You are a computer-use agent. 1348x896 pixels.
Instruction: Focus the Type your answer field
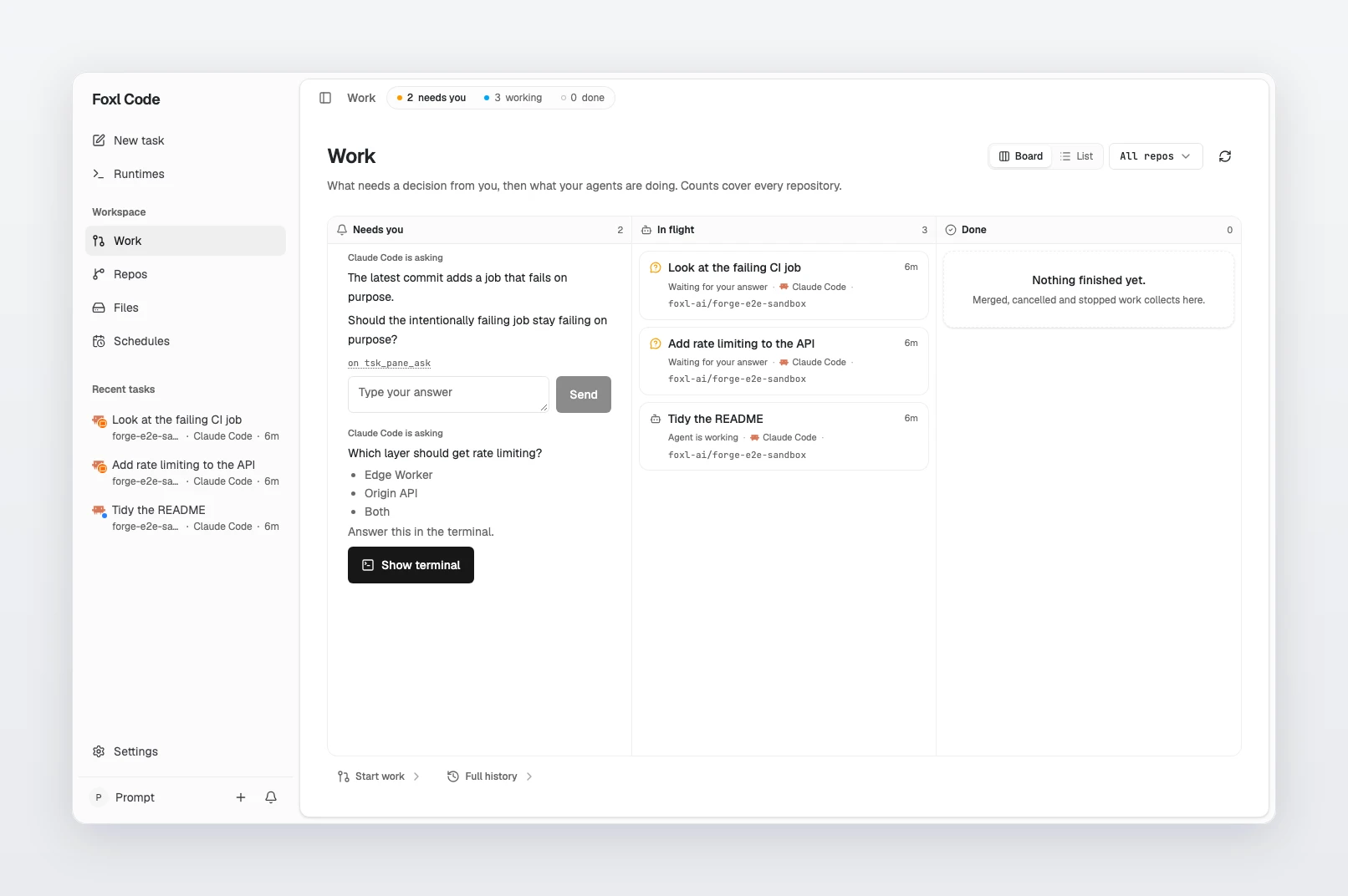[448, 394]
